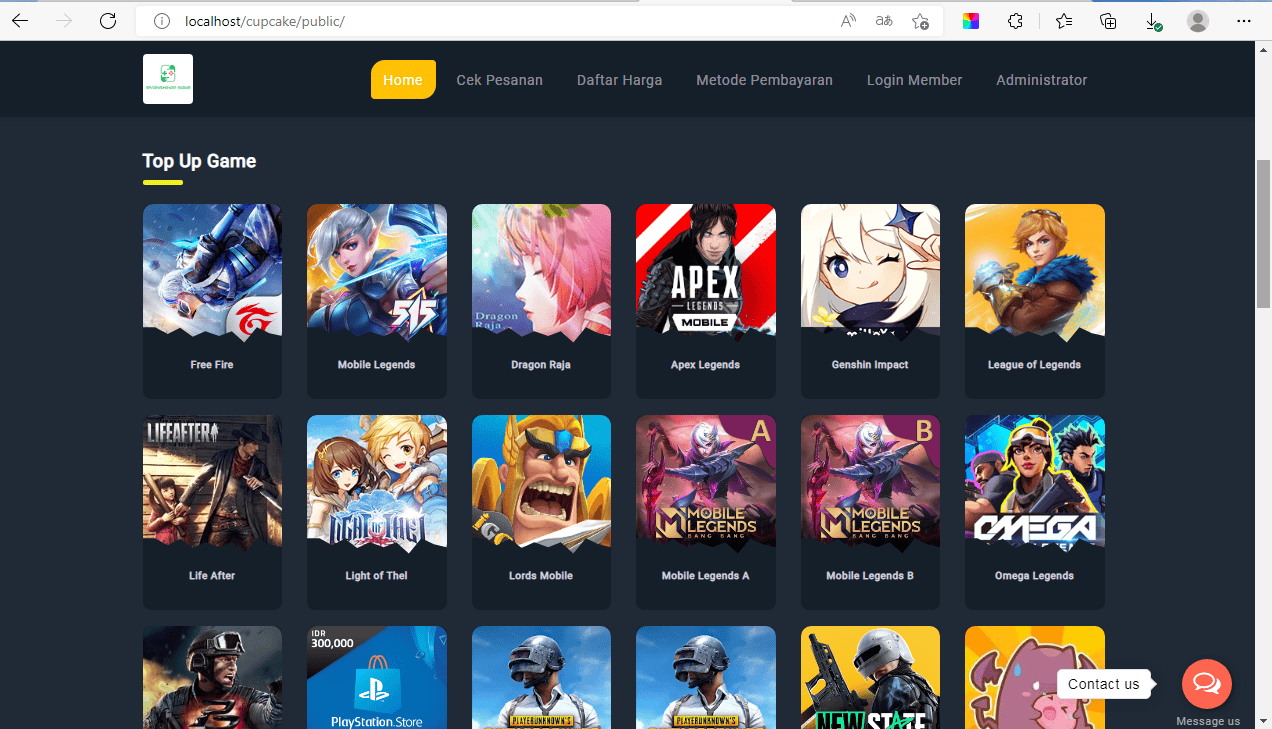Reload the page with Refresh icon
1272x729 pixels.
click(x=109, y=21)
